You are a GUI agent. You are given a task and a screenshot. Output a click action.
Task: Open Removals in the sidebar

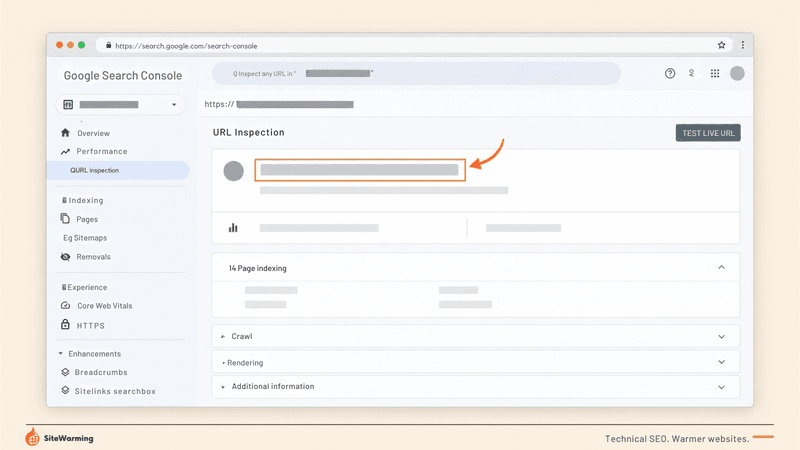pyautogui.click(x=93, y=257)
